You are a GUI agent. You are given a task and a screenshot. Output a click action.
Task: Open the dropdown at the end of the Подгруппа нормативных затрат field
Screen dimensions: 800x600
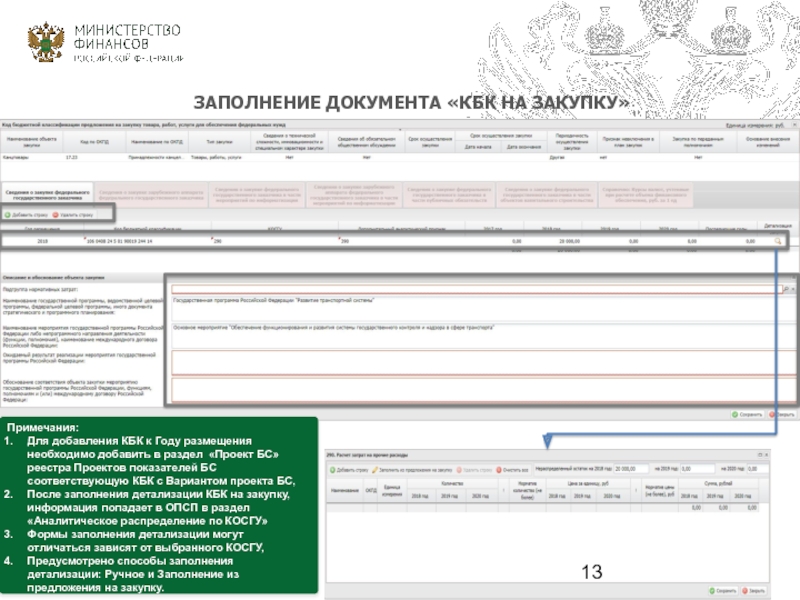pyautogui.click(x=793, y=289)
